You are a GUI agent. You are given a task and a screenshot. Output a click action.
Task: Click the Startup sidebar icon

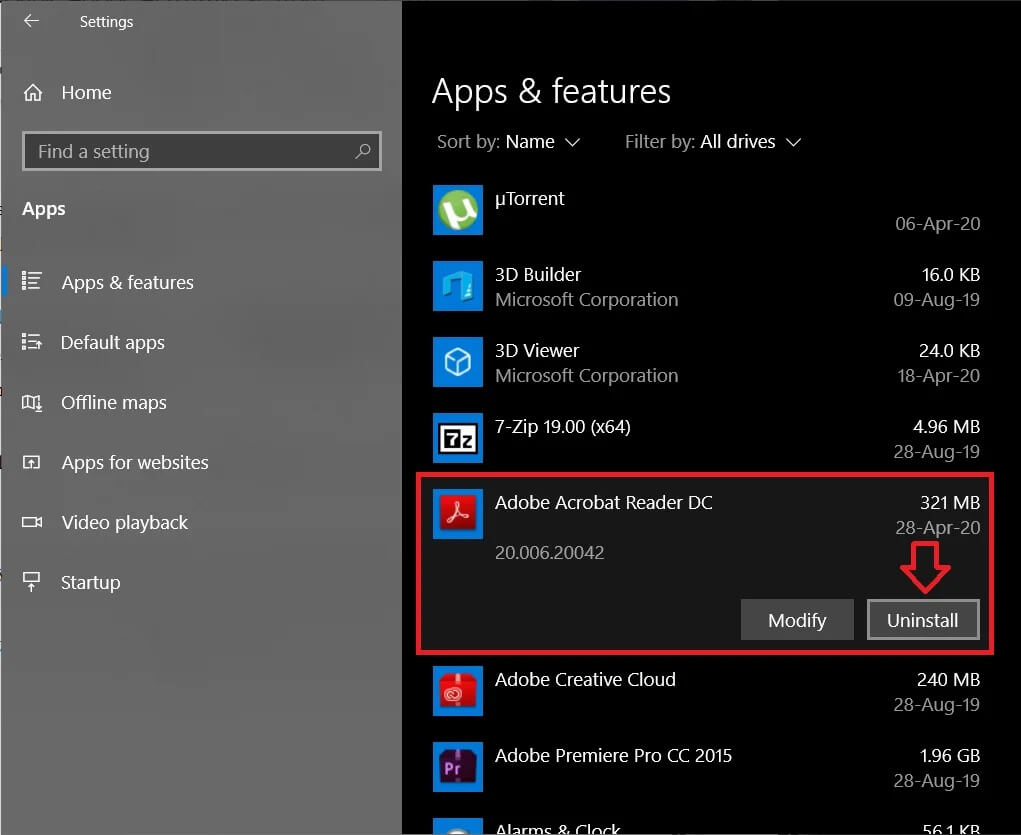tap(31, 582)
